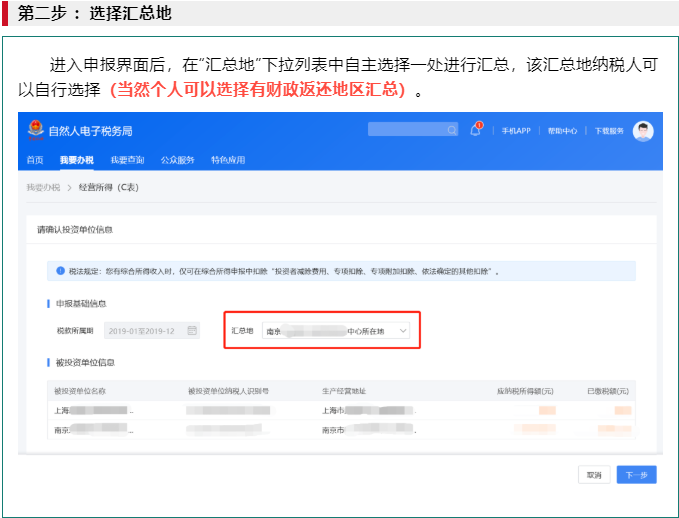Click the search magnifier icon
679x518 pixels.
point(452,130)
